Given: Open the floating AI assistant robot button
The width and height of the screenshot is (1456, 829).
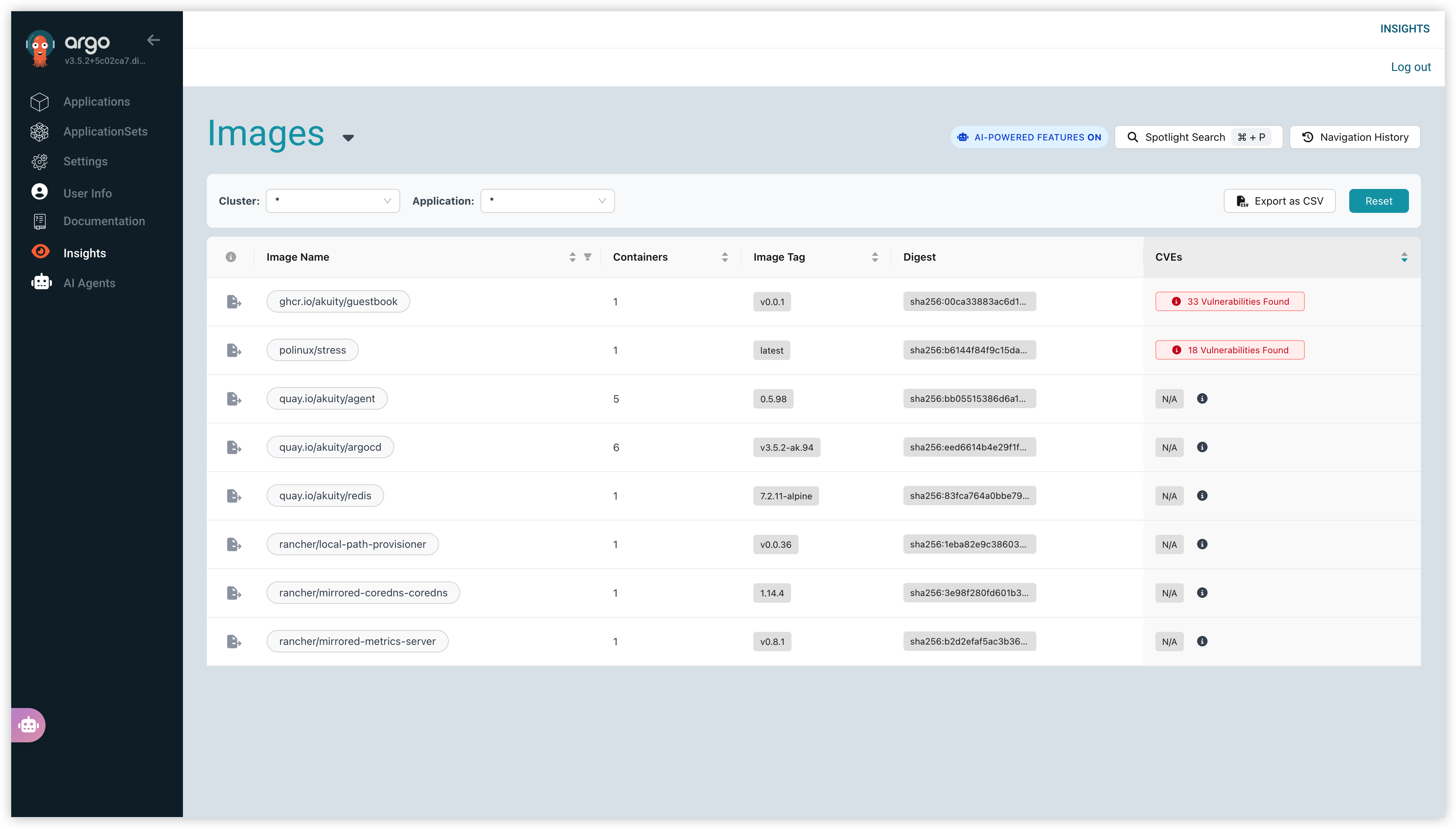Looking at the screenshot, I should click(x=28, y=725).
